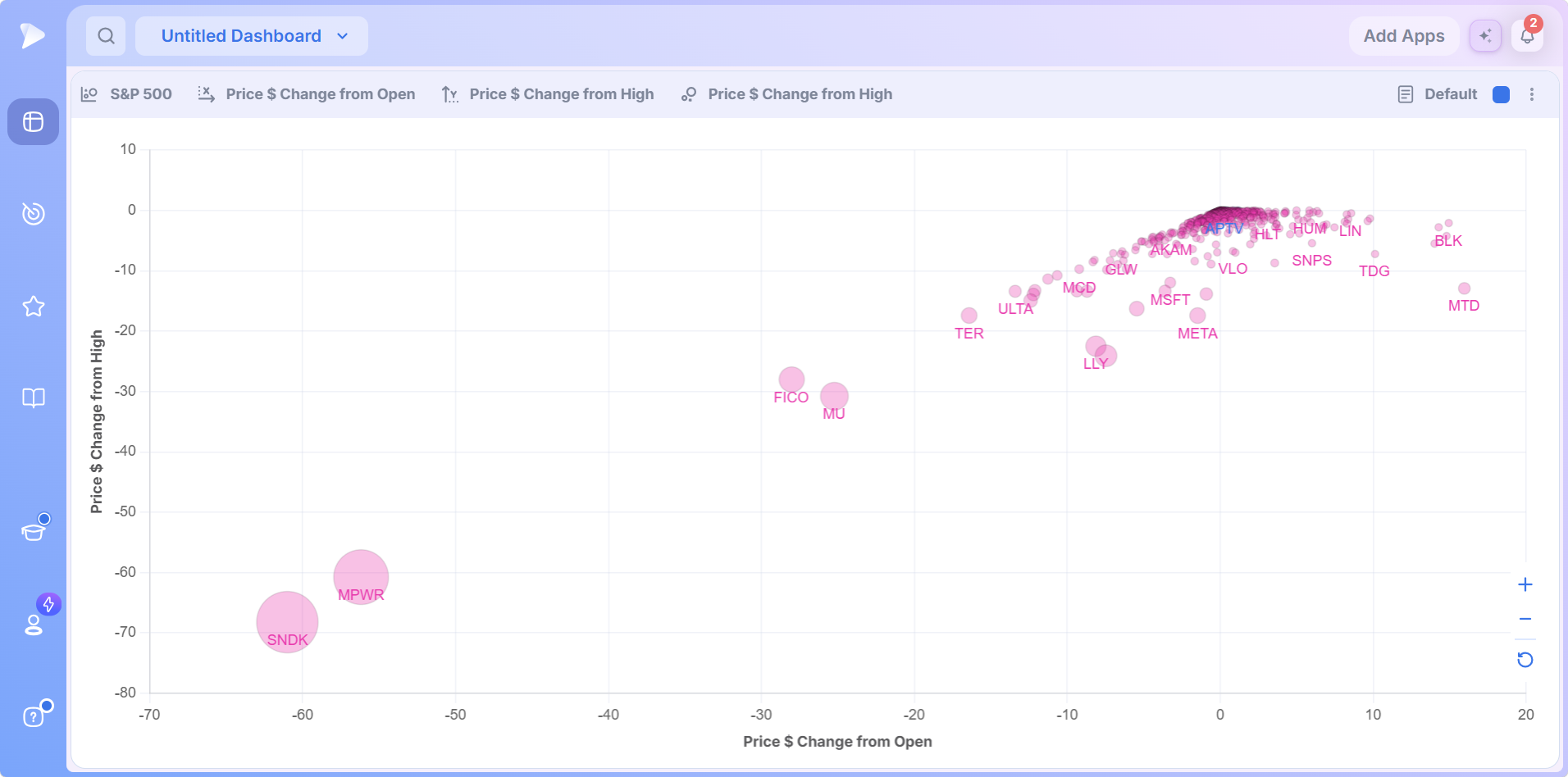Click the BLK ticker label
The height and width of the screenshot is (777, 1568).
click(x=1448, y=241)
